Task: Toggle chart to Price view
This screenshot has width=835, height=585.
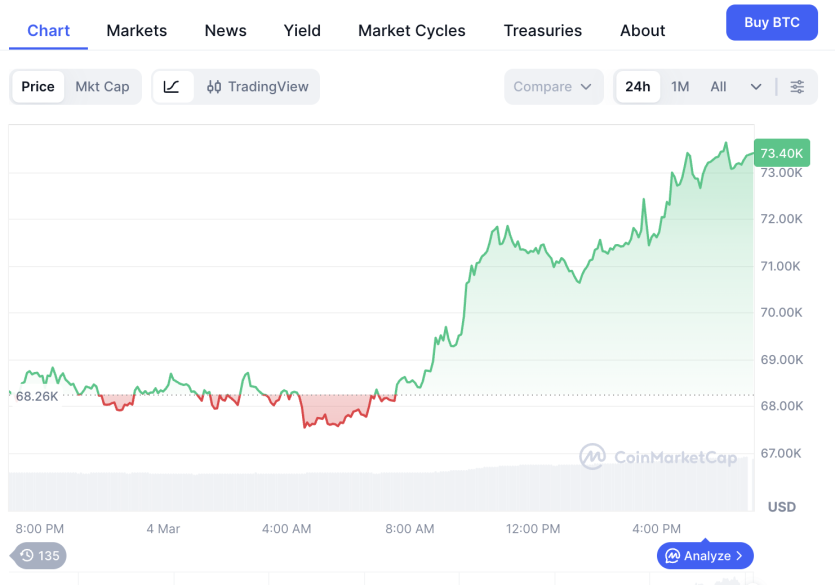Action: coord(38,87)
